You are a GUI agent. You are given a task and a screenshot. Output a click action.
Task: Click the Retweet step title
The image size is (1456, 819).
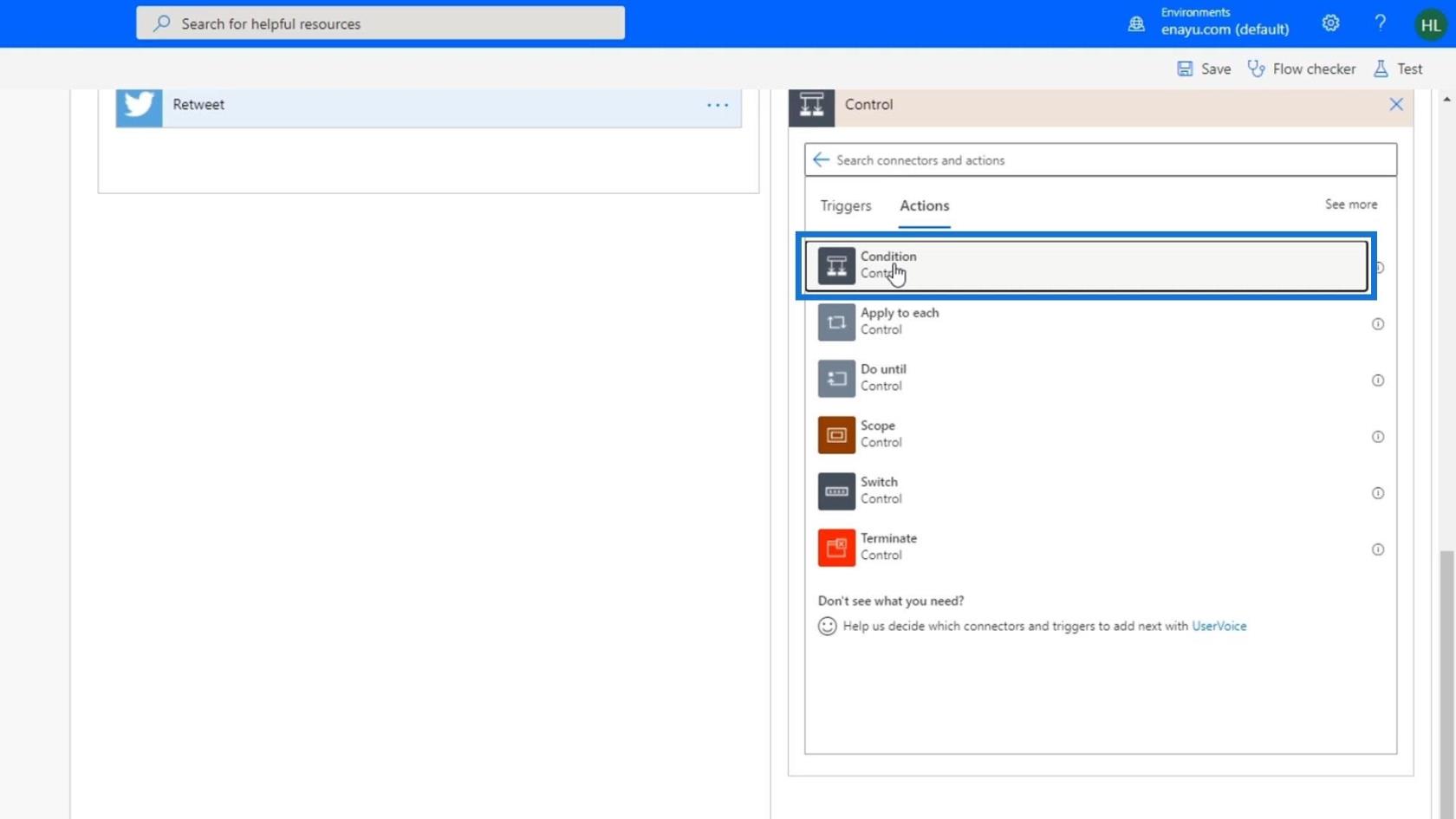tap(198, 104)
